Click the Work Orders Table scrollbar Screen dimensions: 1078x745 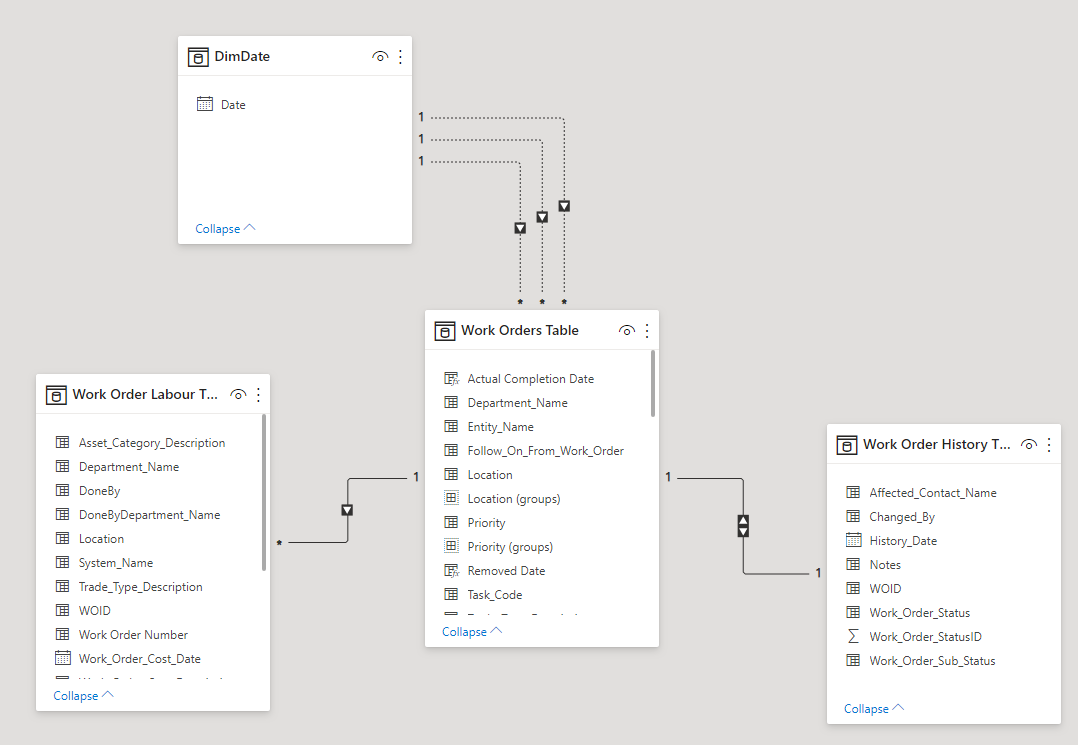pyautogui.click(x=652, y=383)
